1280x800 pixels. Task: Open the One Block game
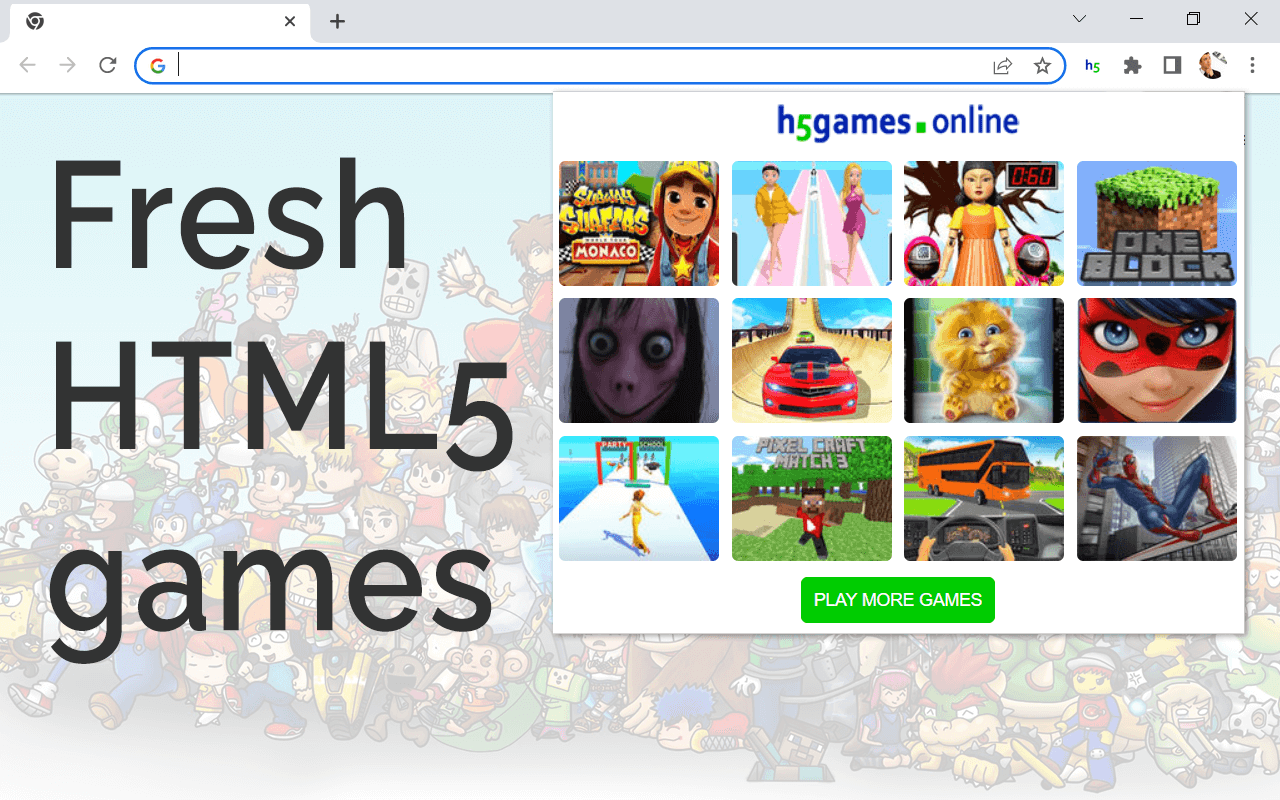pyautogui.click(x=1157, y=223)
